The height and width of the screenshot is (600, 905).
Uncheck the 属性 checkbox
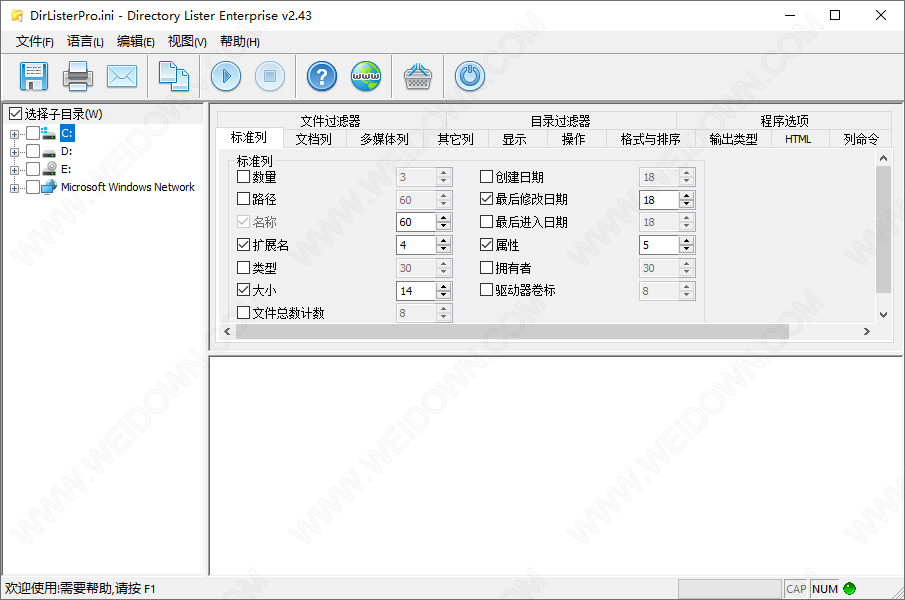pyautogui.click(x=487, y=245)
